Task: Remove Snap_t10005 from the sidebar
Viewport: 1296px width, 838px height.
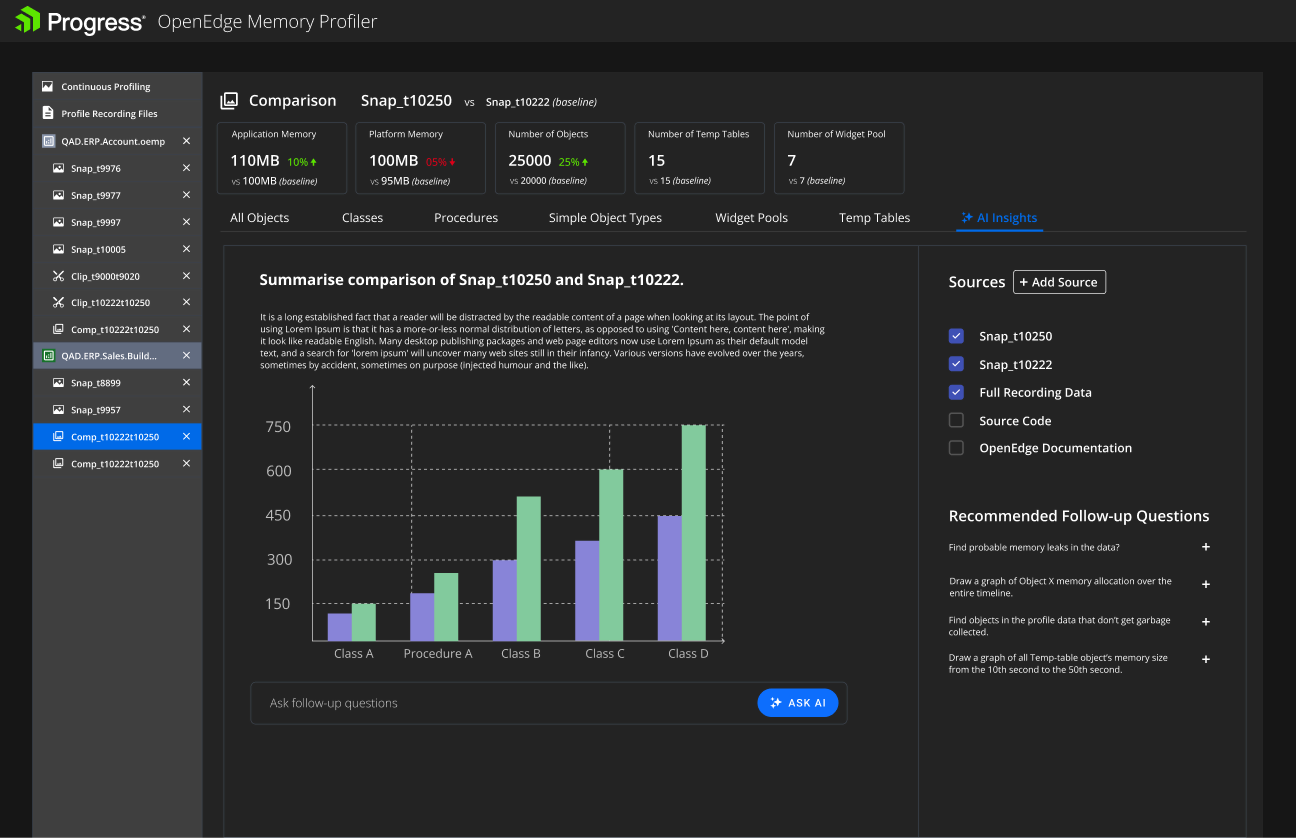Action: point(186,249)
